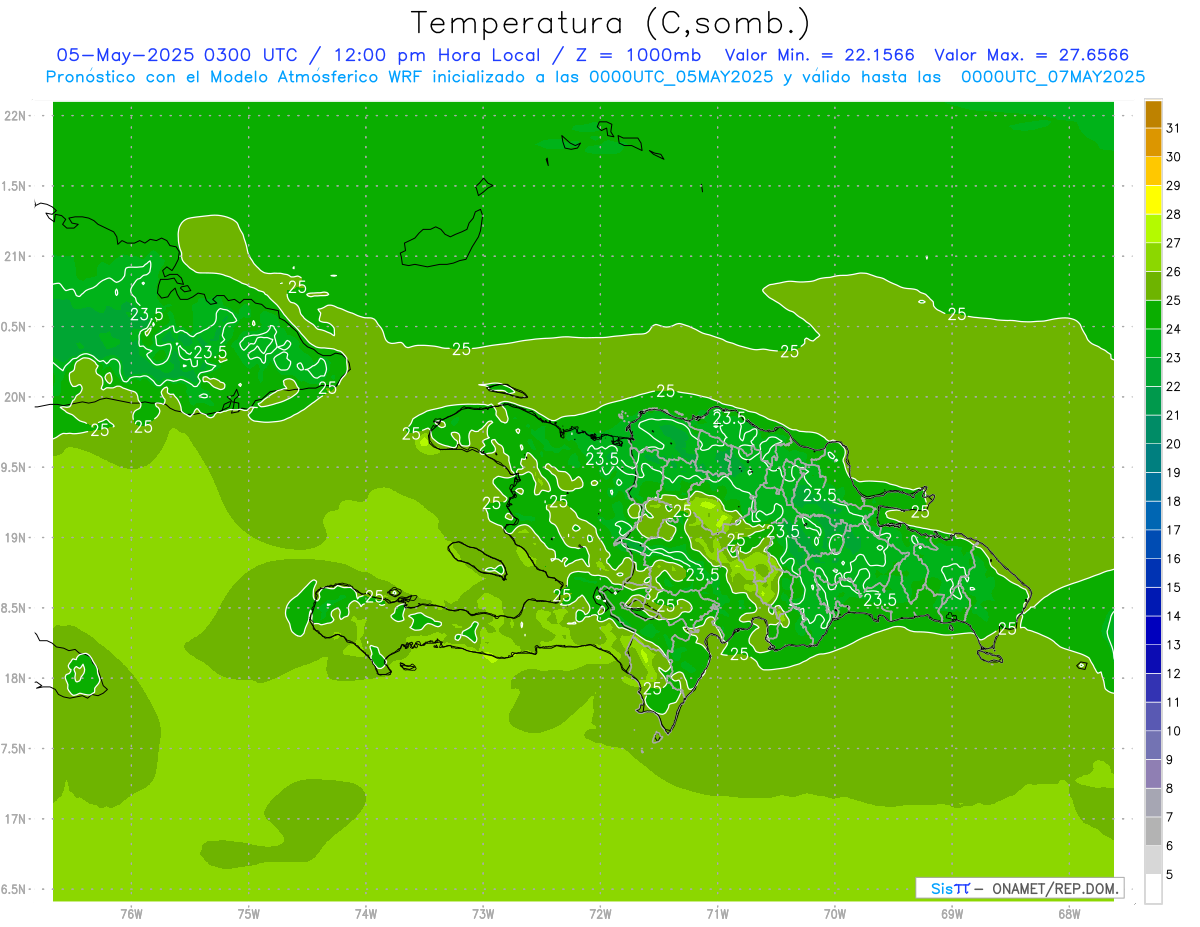
Task: Click the legend value 25
Action: [x=1173, y=300]
